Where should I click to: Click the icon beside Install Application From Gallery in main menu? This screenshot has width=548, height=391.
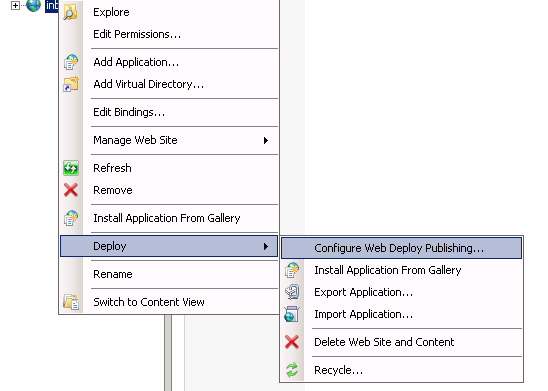click(71, 218)
